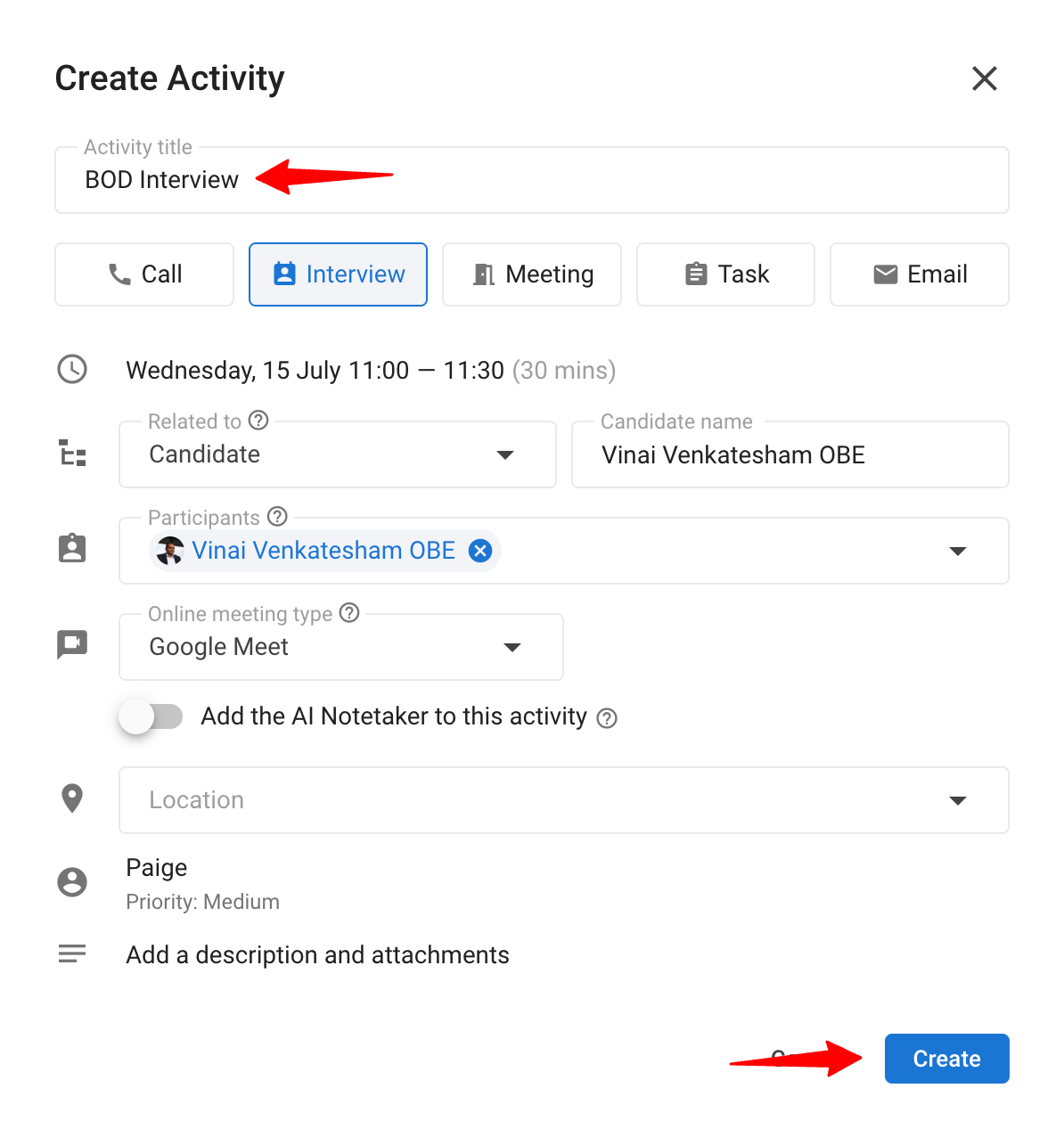The image size is (1064, 1121).
Task: Add a description and attachments
Action: click(x=318, y=955)
